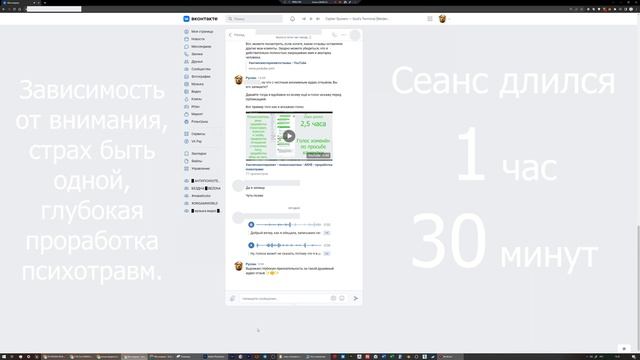This screenshot has height=360, width=640.
Task: Click the VK Pay sidebar icon
Action: [x=187, y=141]
